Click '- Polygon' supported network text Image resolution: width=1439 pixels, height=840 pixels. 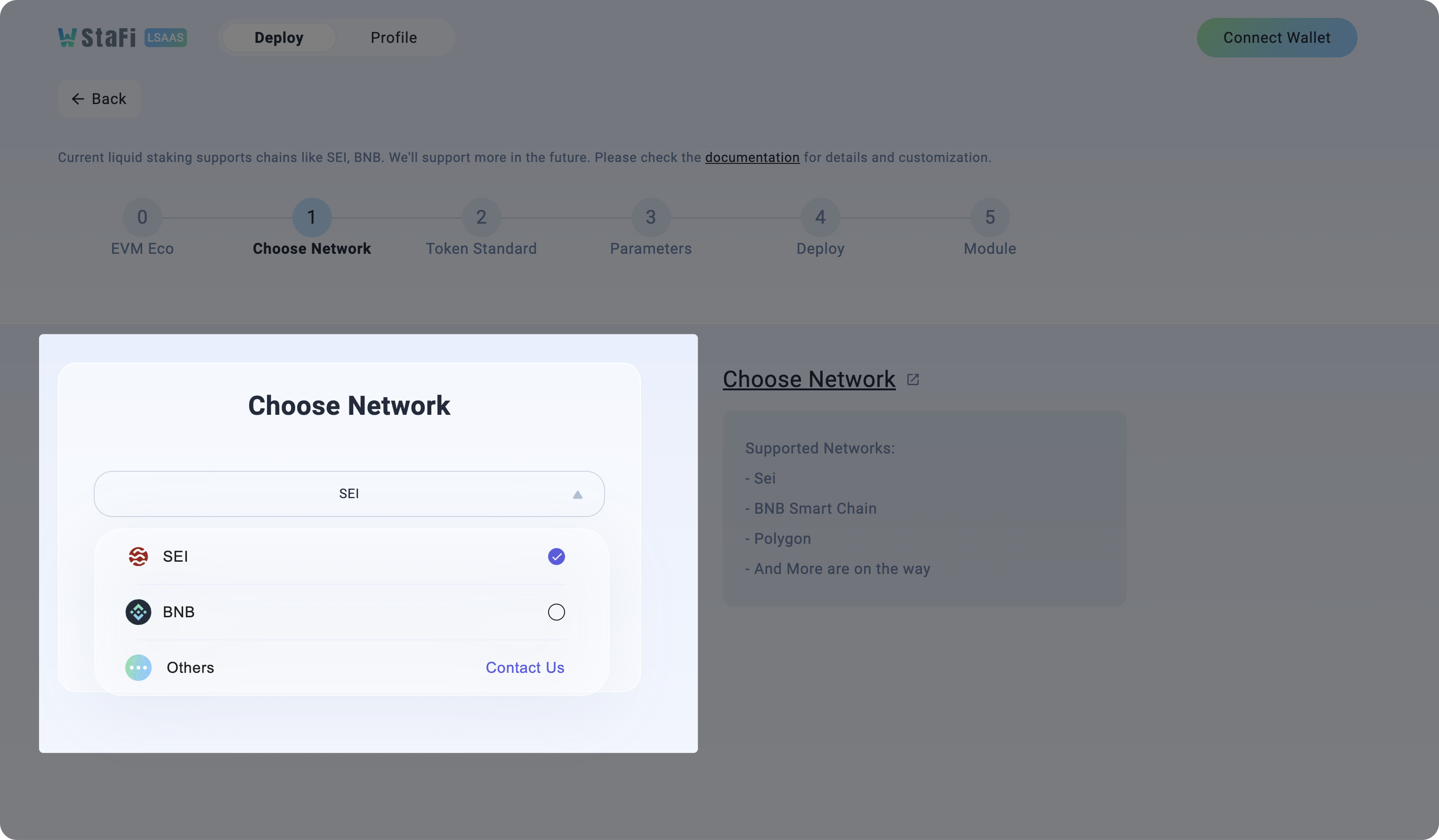[778, 539]
